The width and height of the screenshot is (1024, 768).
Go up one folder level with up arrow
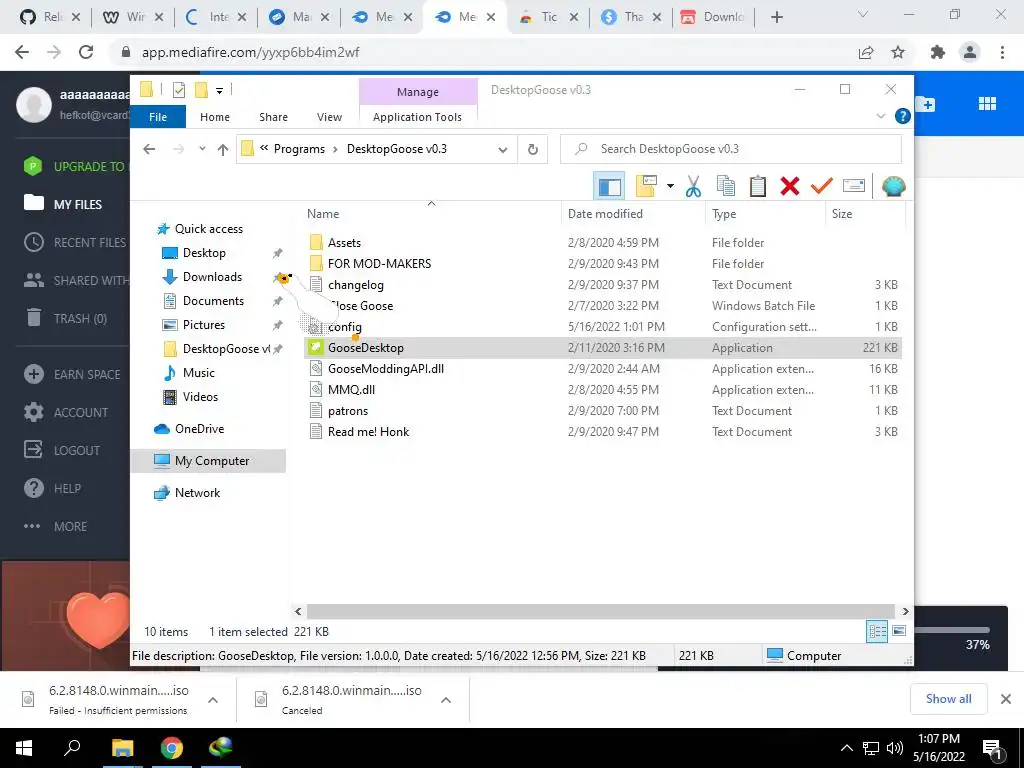[223, 150]
